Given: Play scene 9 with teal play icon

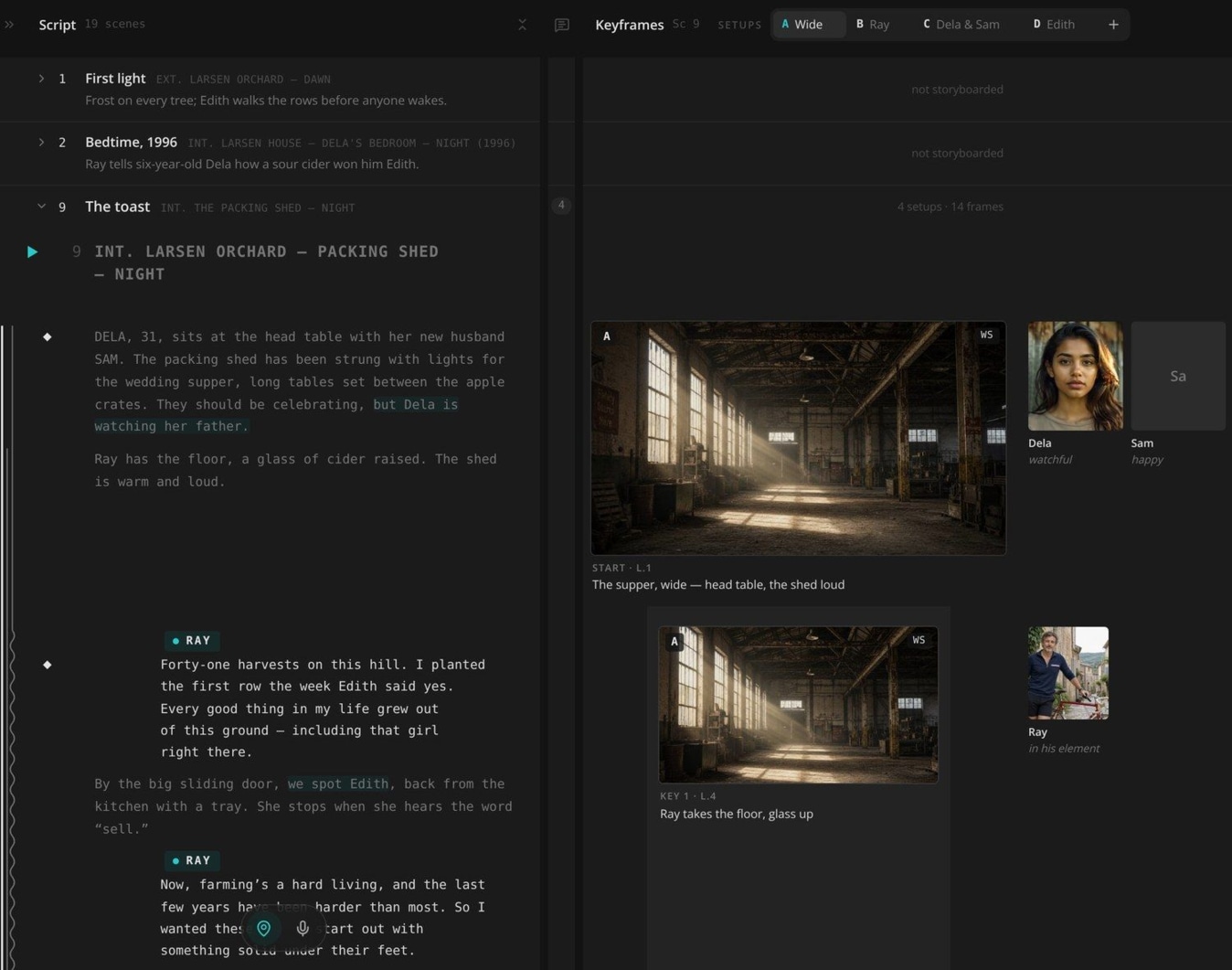Looking at the screenshot, I should pyautogui.click(x=32, y=251).
